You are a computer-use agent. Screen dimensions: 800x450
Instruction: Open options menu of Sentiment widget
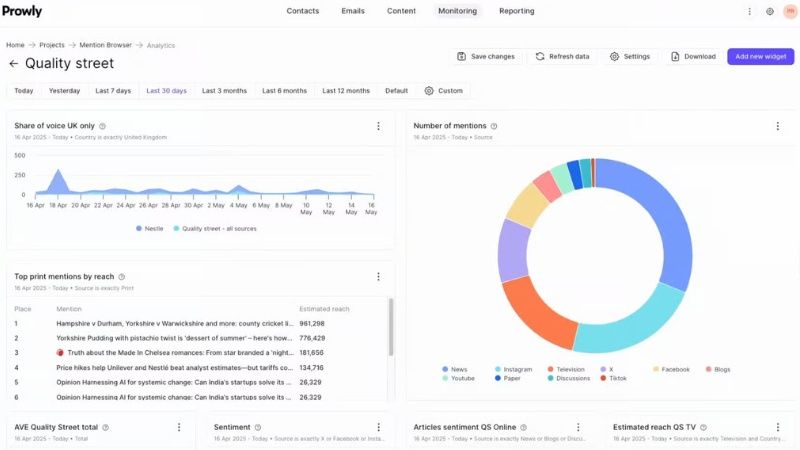[378, 427]
